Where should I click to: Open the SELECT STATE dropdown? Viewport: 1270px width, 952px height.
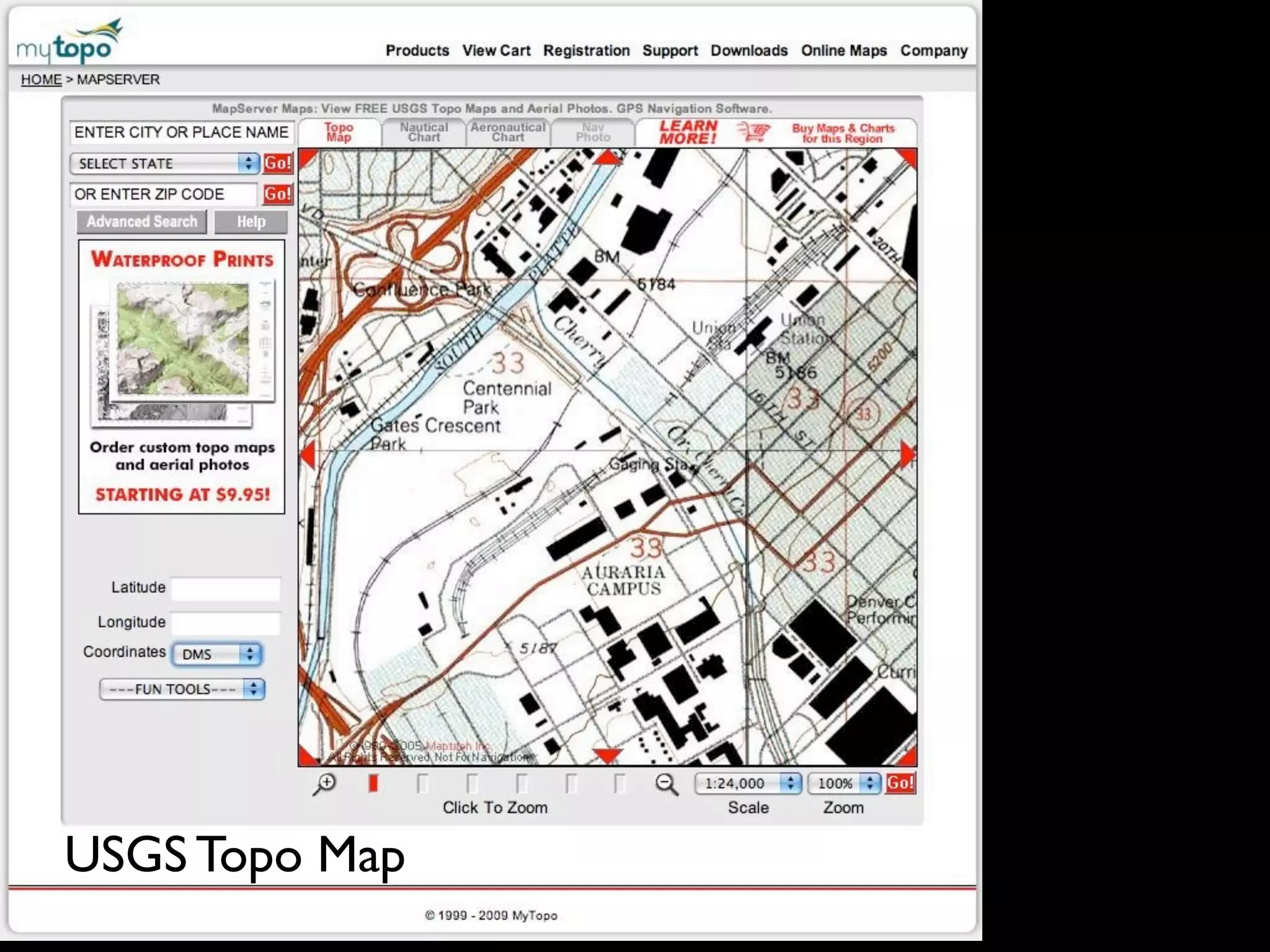click(x=164, y=164)
